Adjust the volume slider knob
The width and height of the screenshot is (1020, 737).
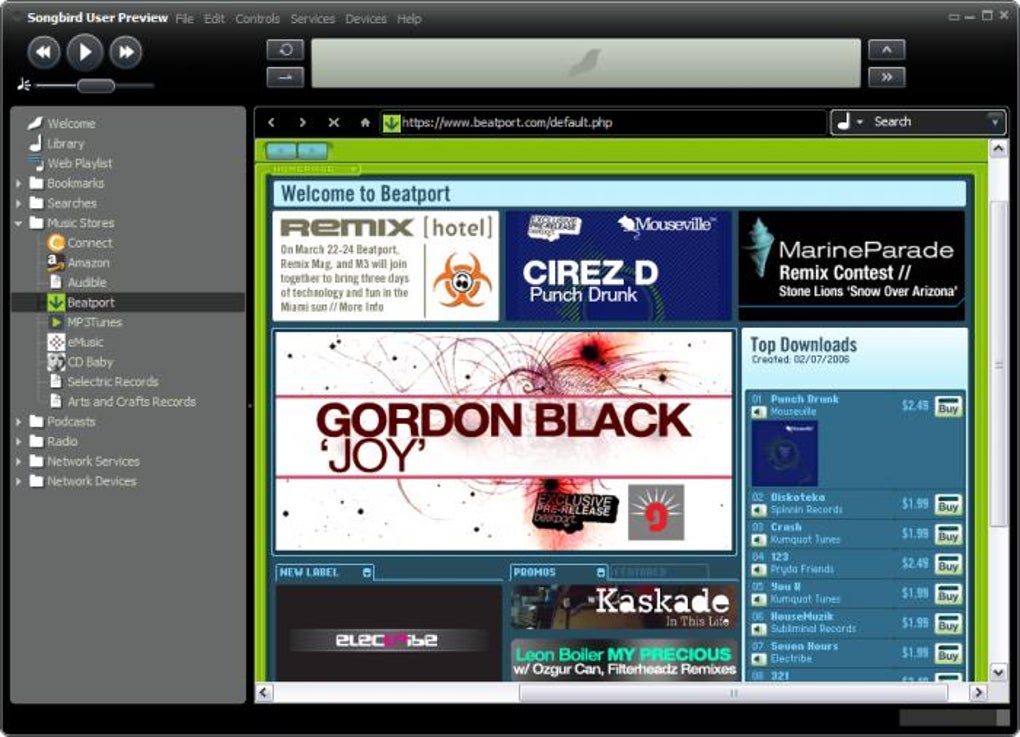click(x=96, y=85)
